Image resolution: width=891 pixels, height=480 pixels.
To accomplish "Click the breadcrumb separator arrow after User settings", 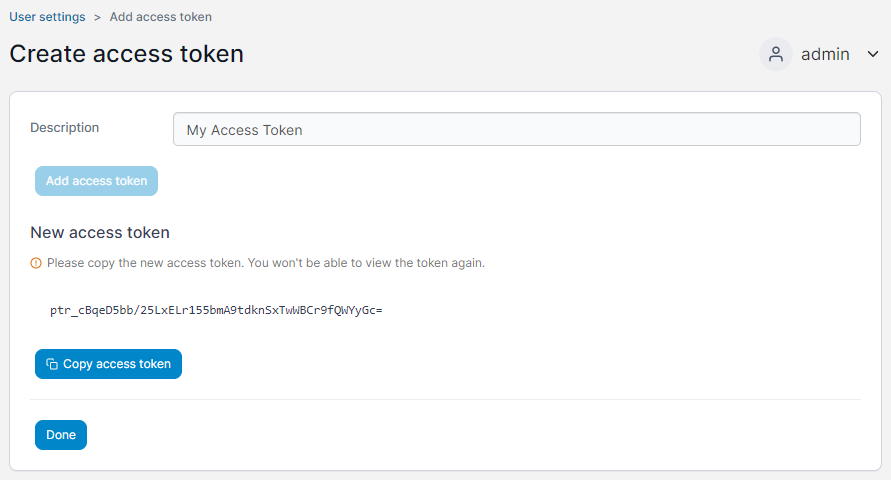I will point(97,17).
